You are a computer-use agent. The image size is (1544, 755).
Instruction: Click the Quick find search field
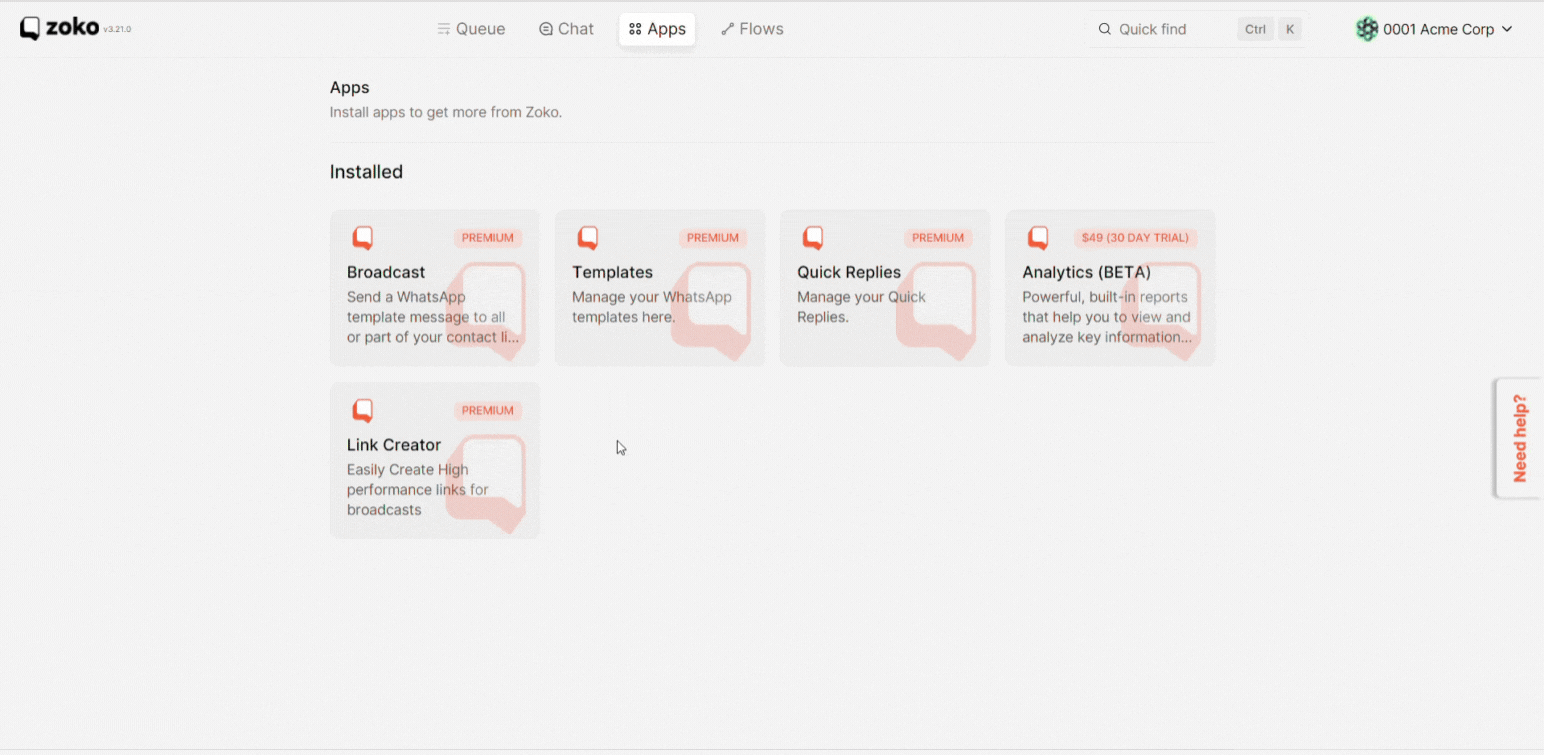1198,29
